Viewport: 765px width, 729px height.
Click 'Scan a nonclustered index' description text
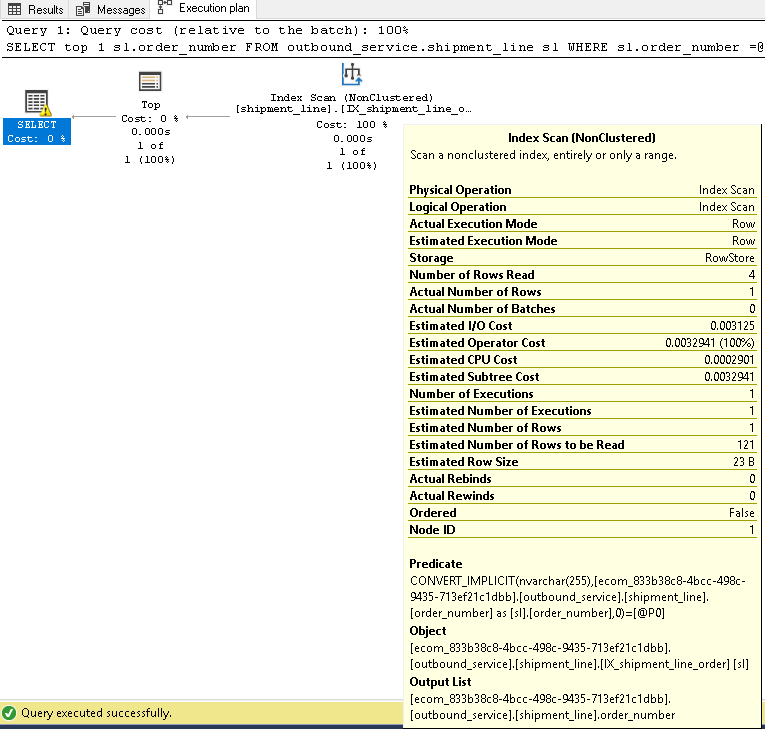(x=544, y=155)
